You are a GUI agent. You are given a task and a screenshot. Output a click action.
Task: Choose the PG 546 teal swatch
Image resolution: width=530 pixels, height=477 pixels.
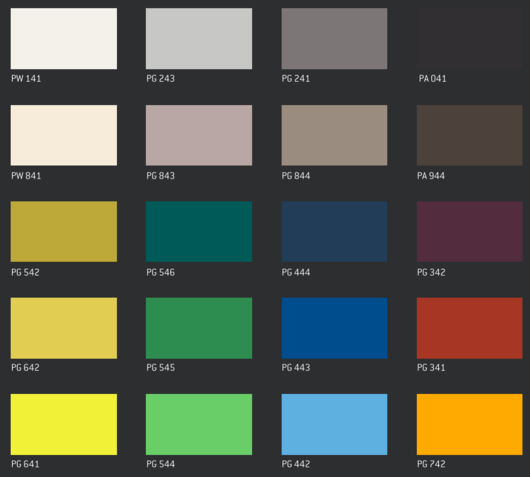(x=199, y=232)
